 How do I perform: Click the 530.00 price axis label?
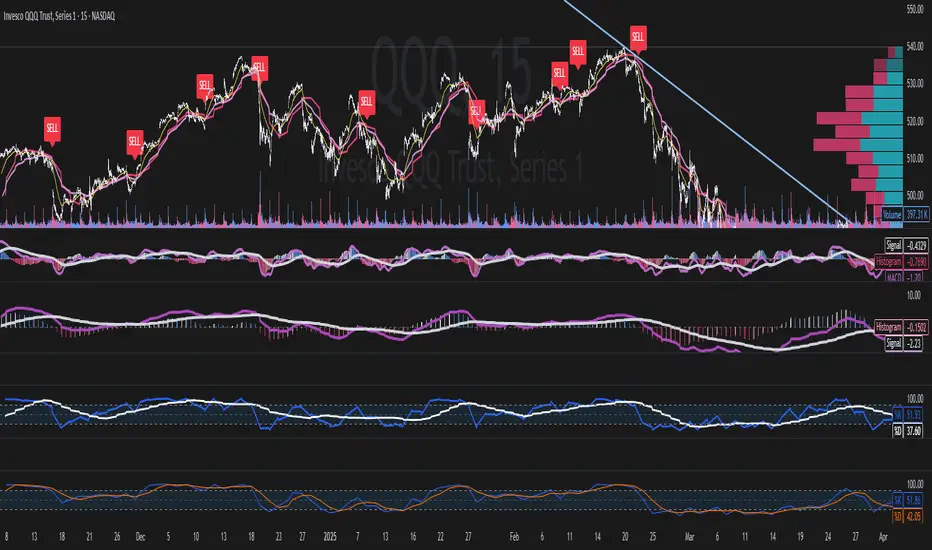(914, 83)
